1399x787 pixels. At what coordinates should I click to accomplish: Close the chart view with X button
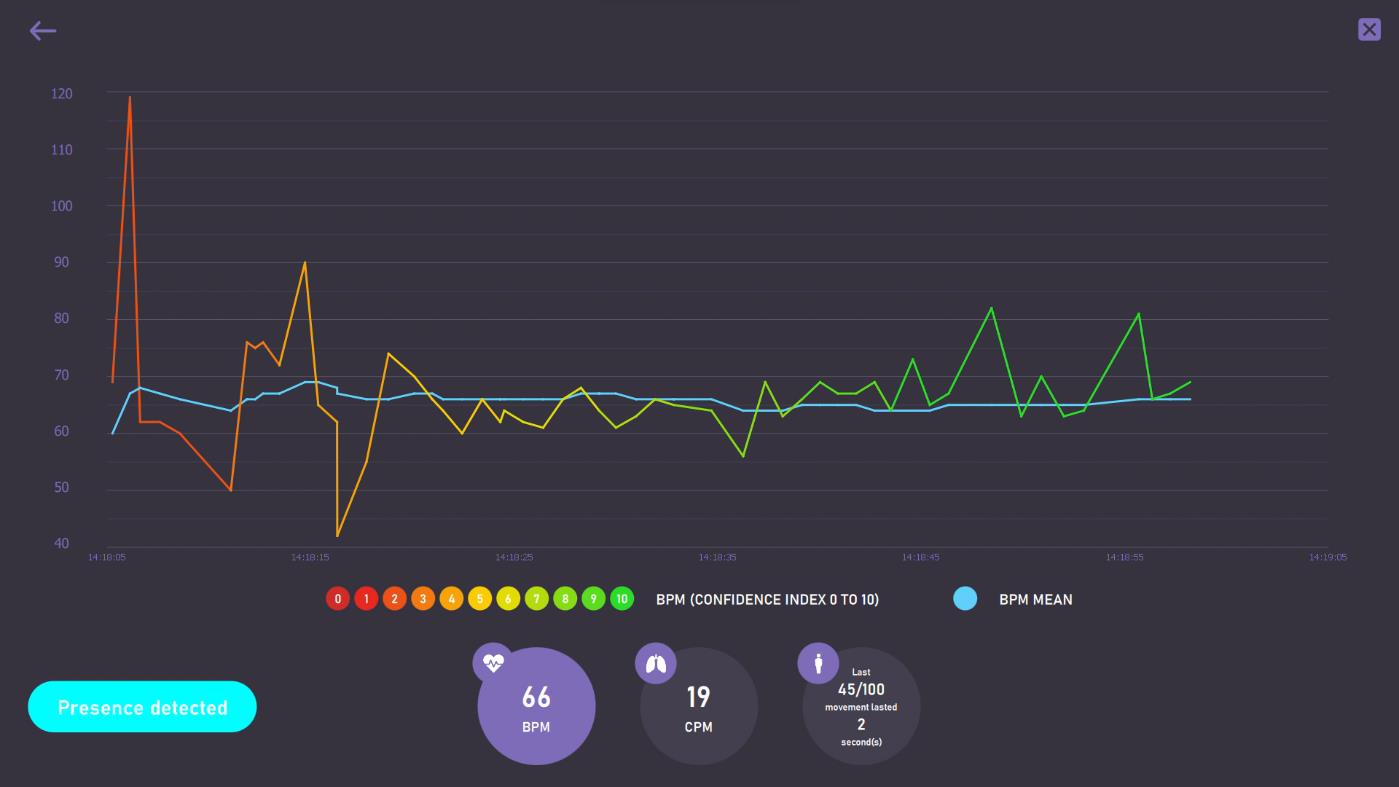(1369, 29)
